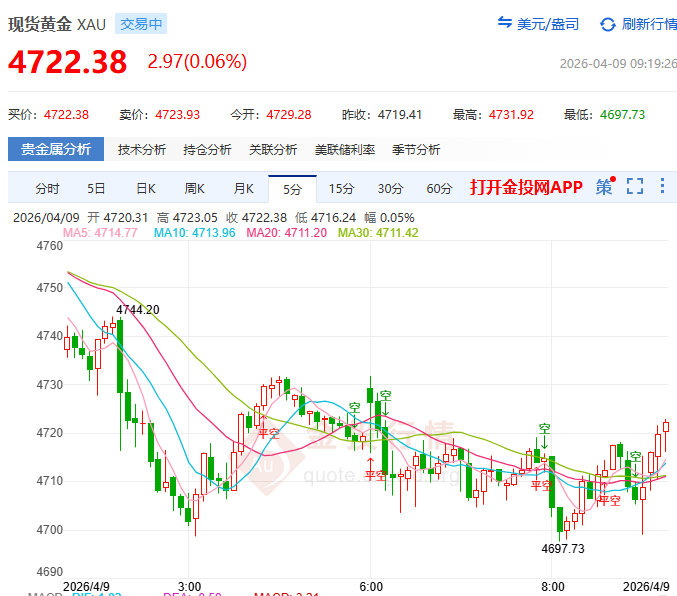Click the 买价 value 4722.38
The height and width of the screenshot is (596, 677).
66,114
